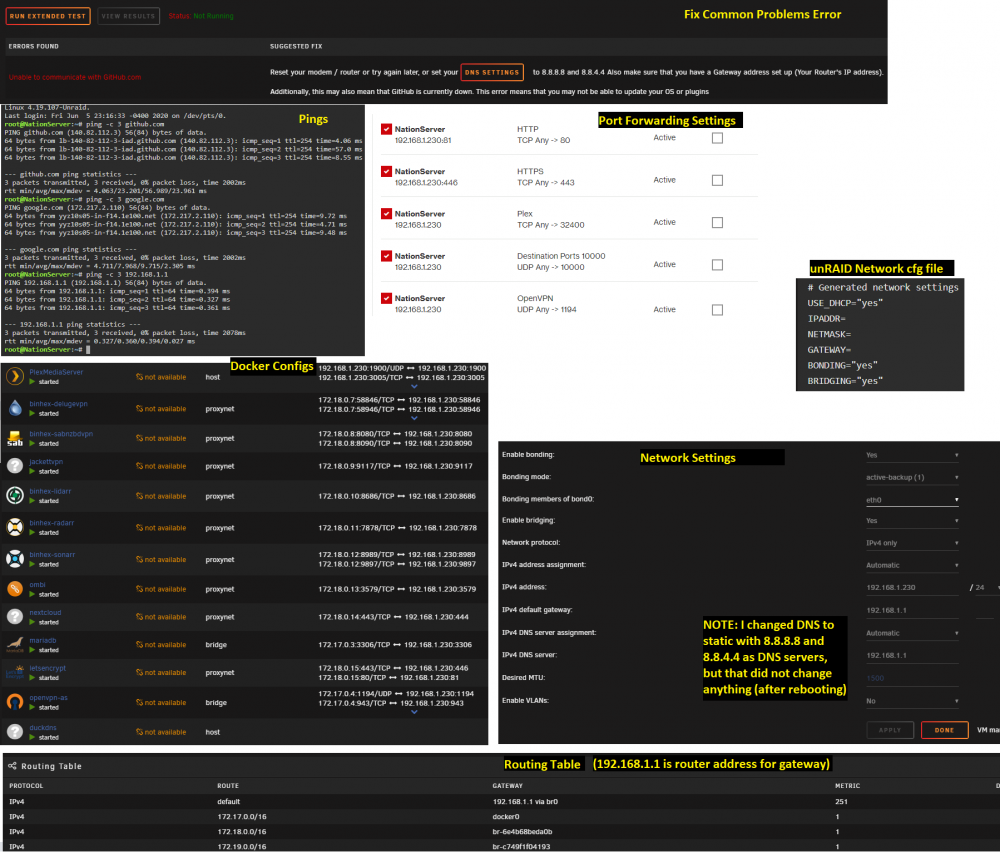1000x852 pixels.
Task: Click the binhex-sonarr container icon
Action: (15, 559)
